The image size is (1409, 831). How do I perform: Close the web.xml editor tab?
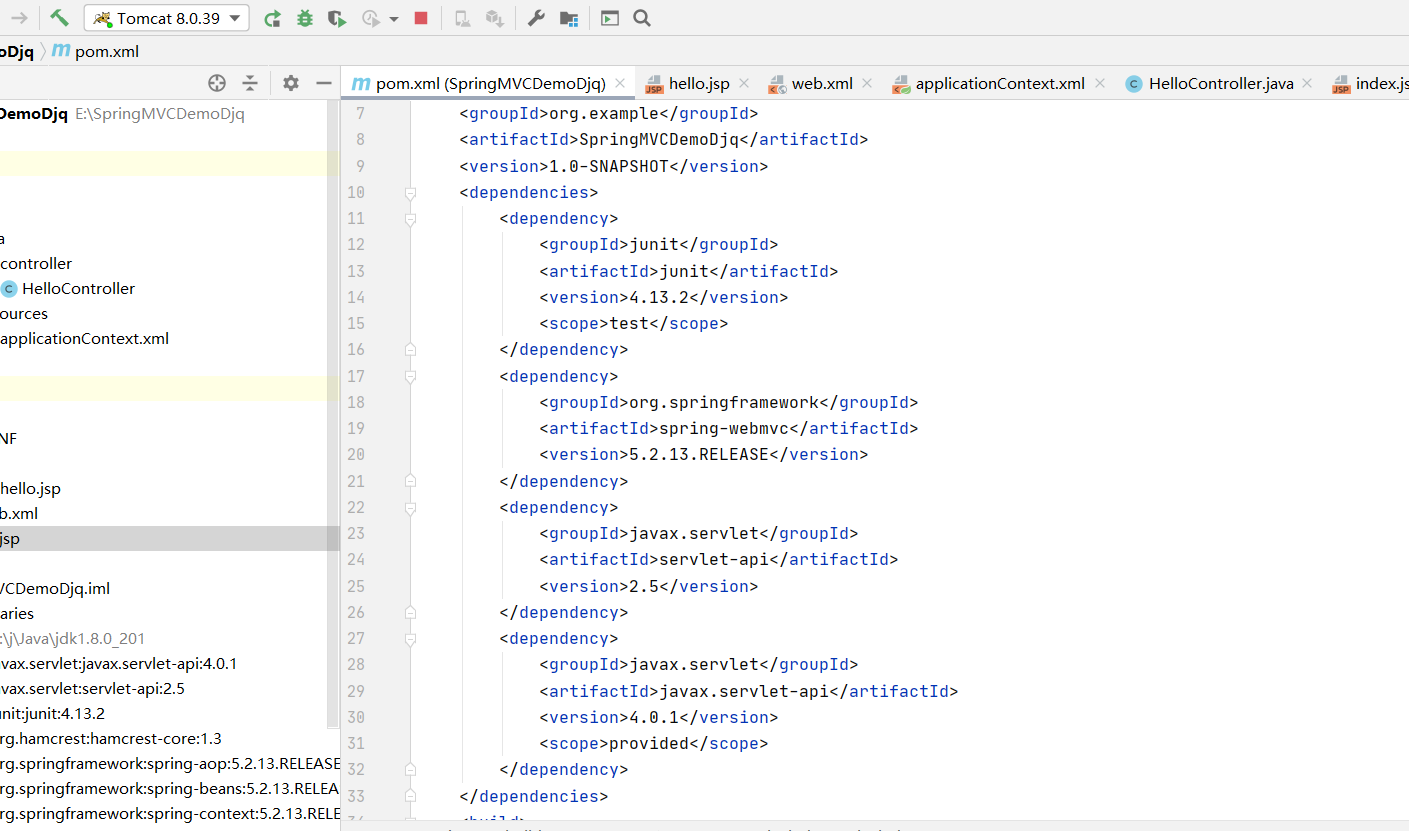point(867,84)
